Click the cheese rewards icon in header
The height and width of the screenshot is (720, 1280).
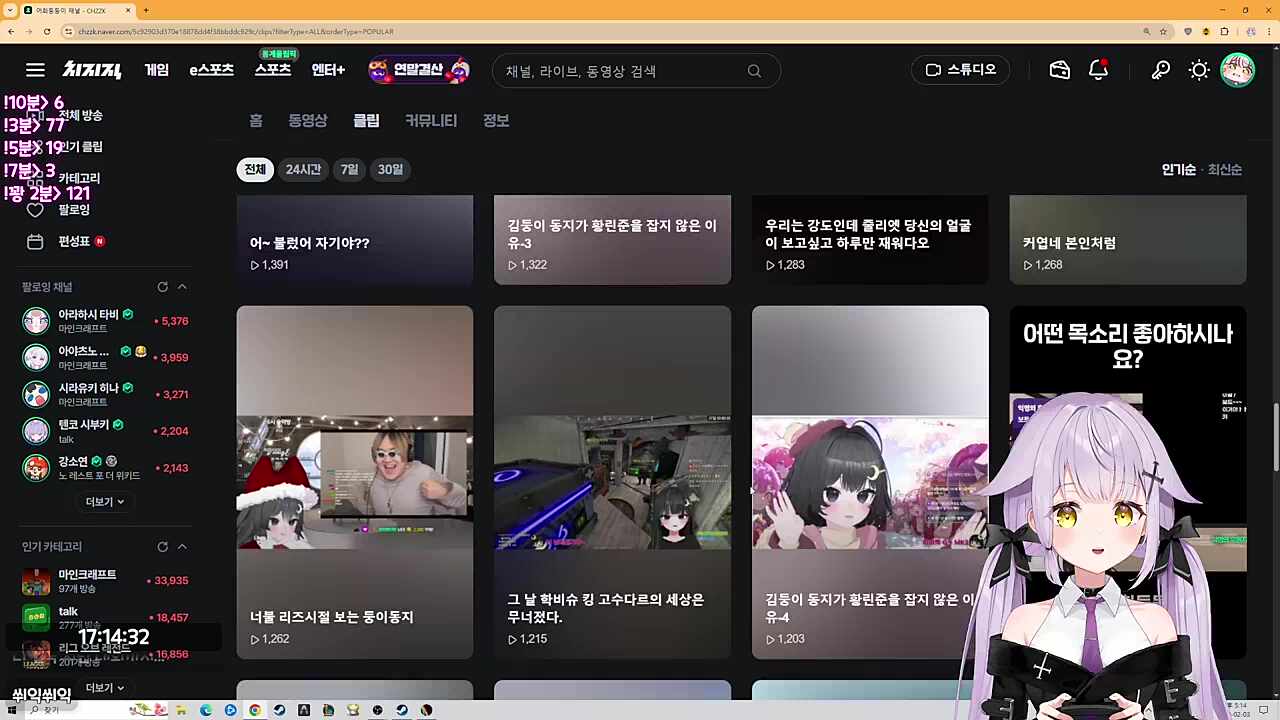[x=1059, y=70]
